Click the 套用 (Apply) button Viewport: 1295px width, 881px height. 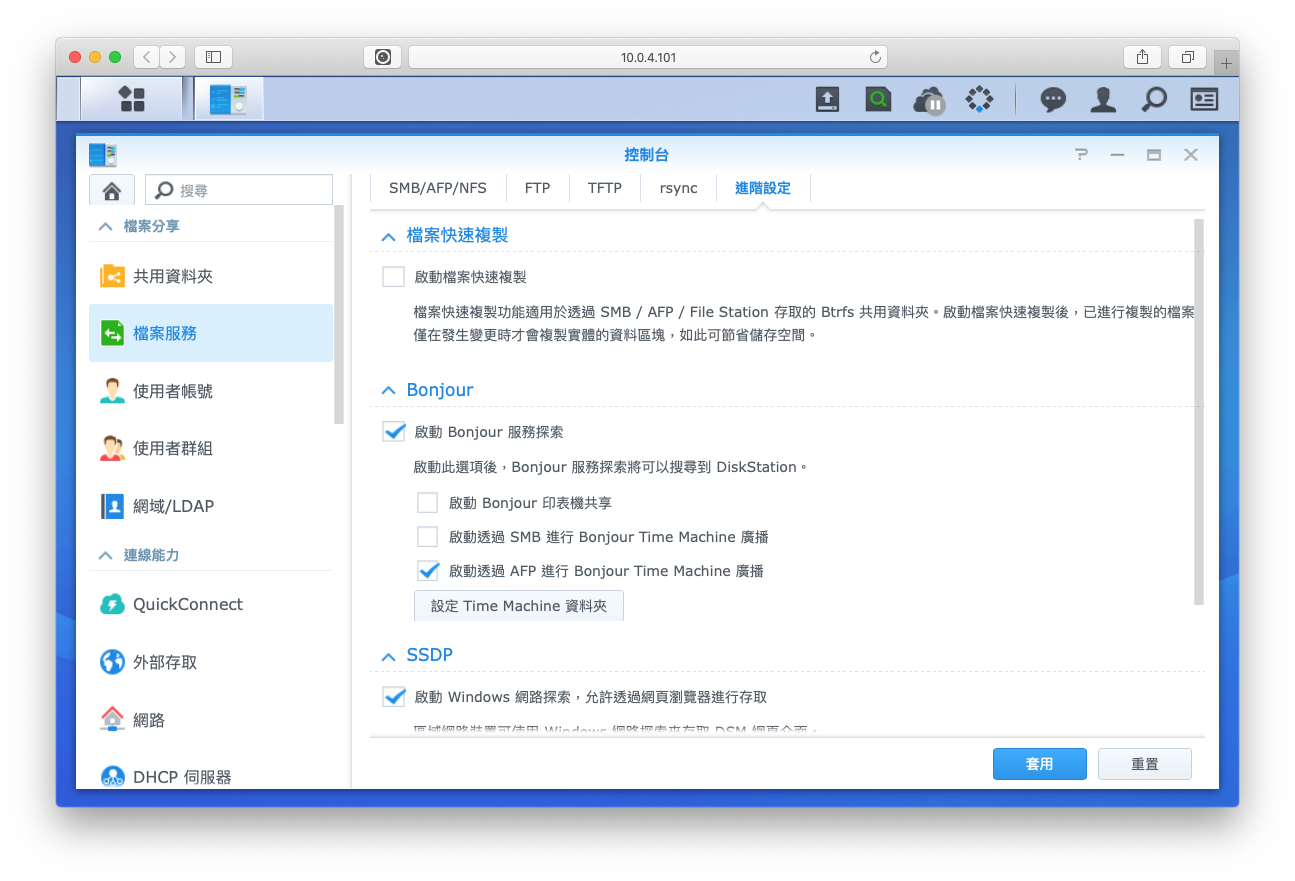(1040, 764)
